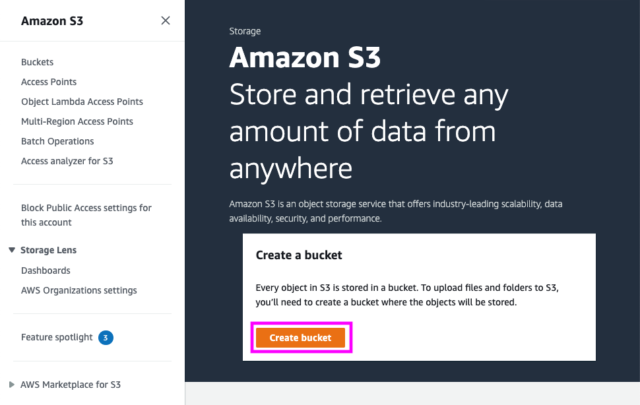View Access analyzer for S3
Image resolution: width=640 pixels, height=405 pixels.
pos(67,161)
